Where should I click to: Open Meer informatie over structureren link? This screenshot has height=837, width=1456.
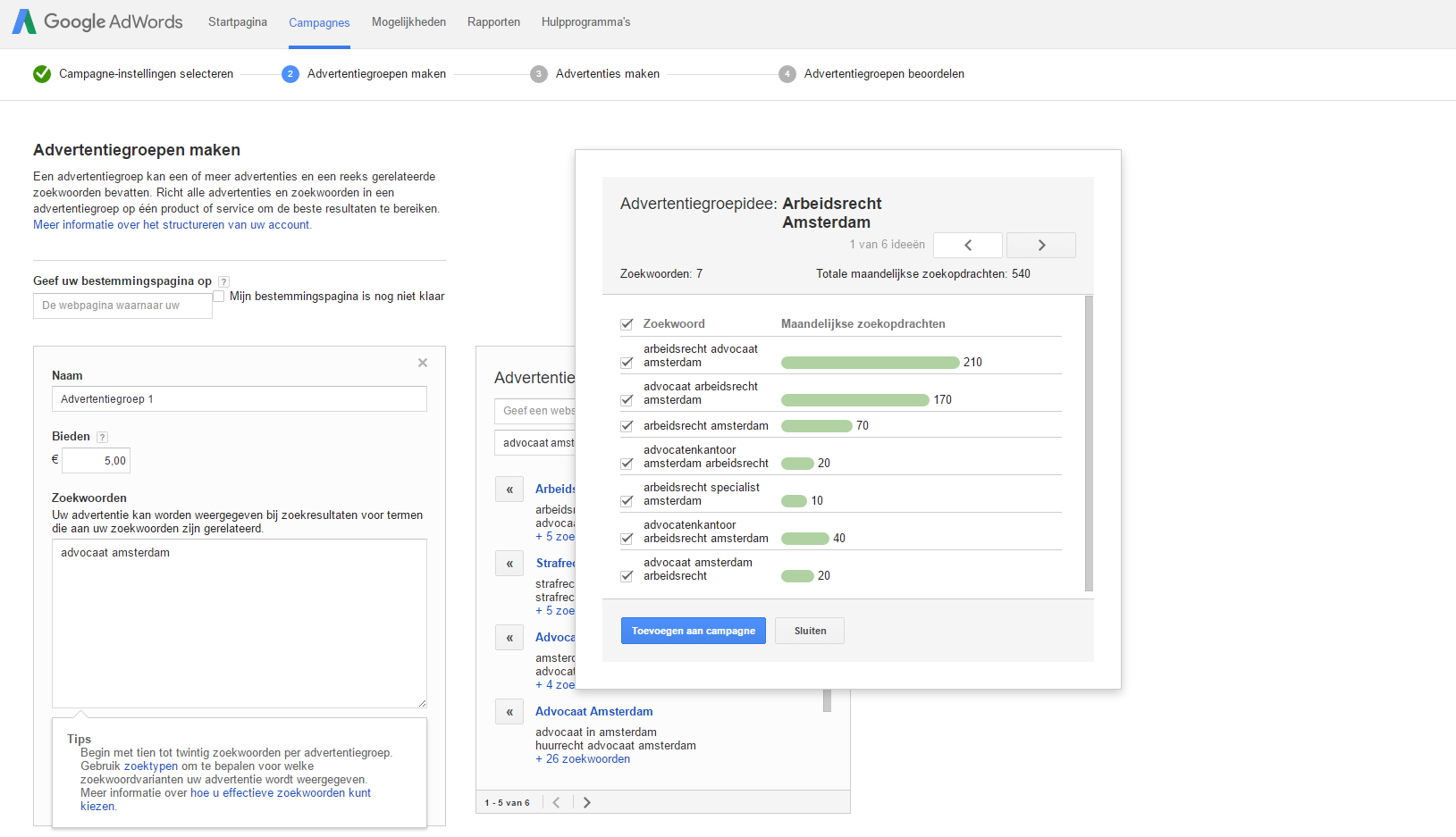click(x=173, y=225)
